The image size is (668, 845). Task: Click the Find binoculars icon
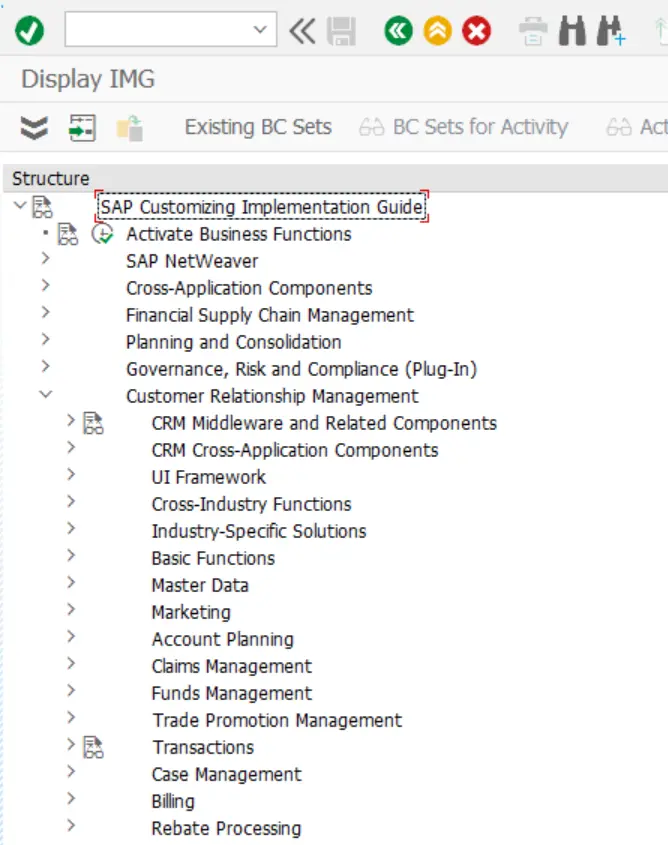click(x=572, y=31)
